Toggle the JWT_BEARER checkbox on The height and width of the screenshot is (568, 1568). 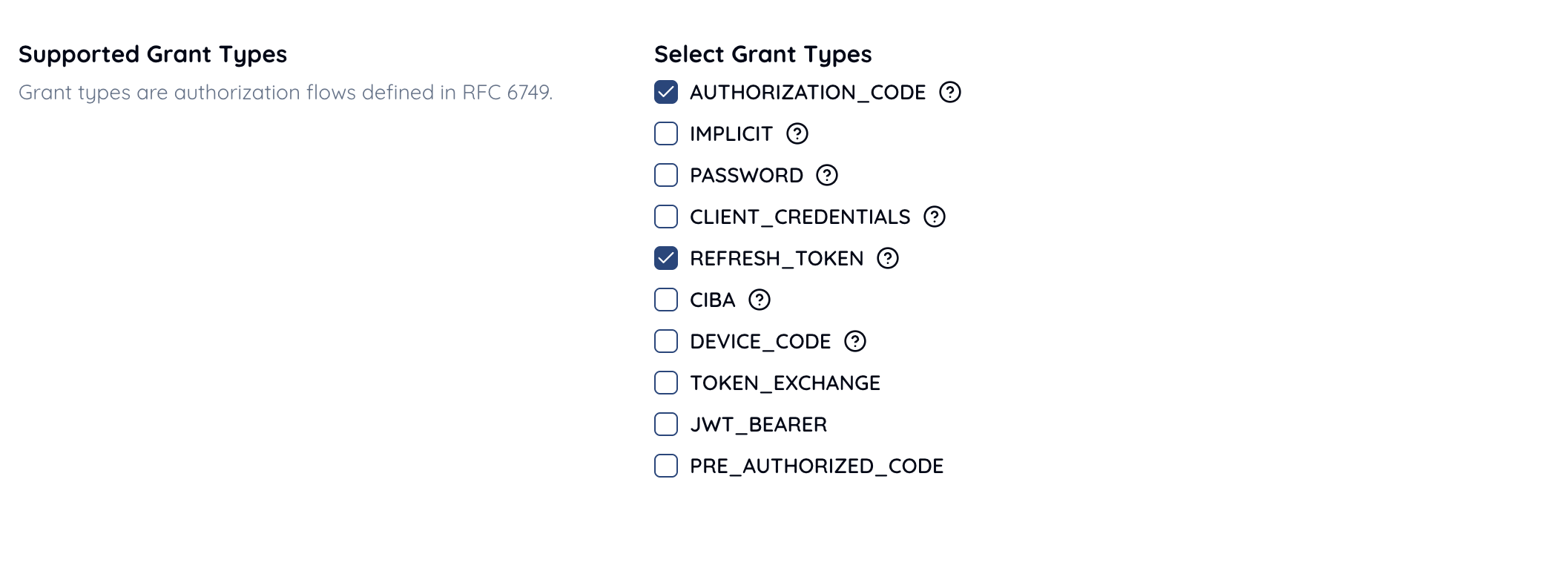click(666, 424)
